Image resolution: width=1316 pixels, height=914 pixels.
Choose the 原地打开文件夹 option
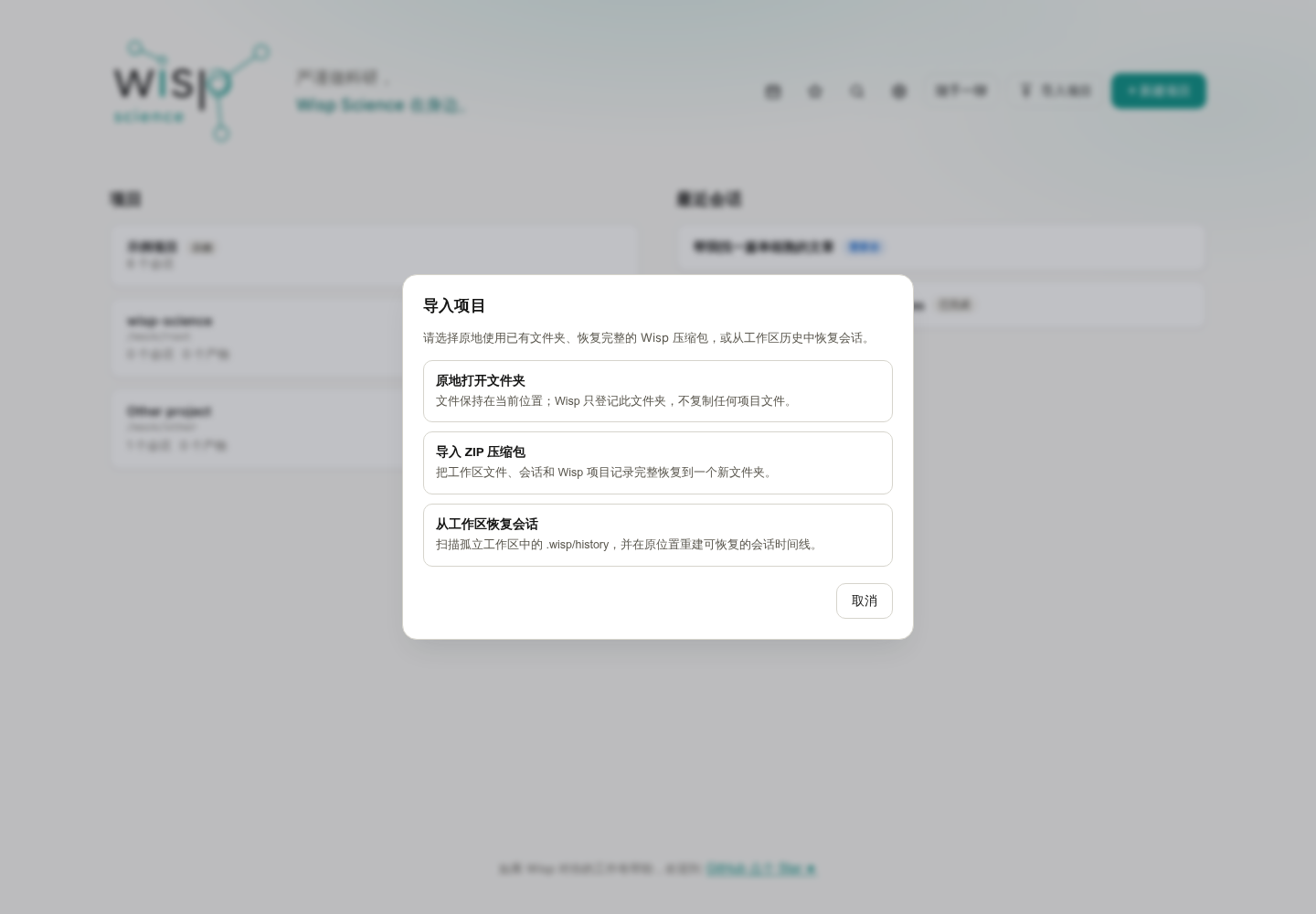tap(658, 391)
